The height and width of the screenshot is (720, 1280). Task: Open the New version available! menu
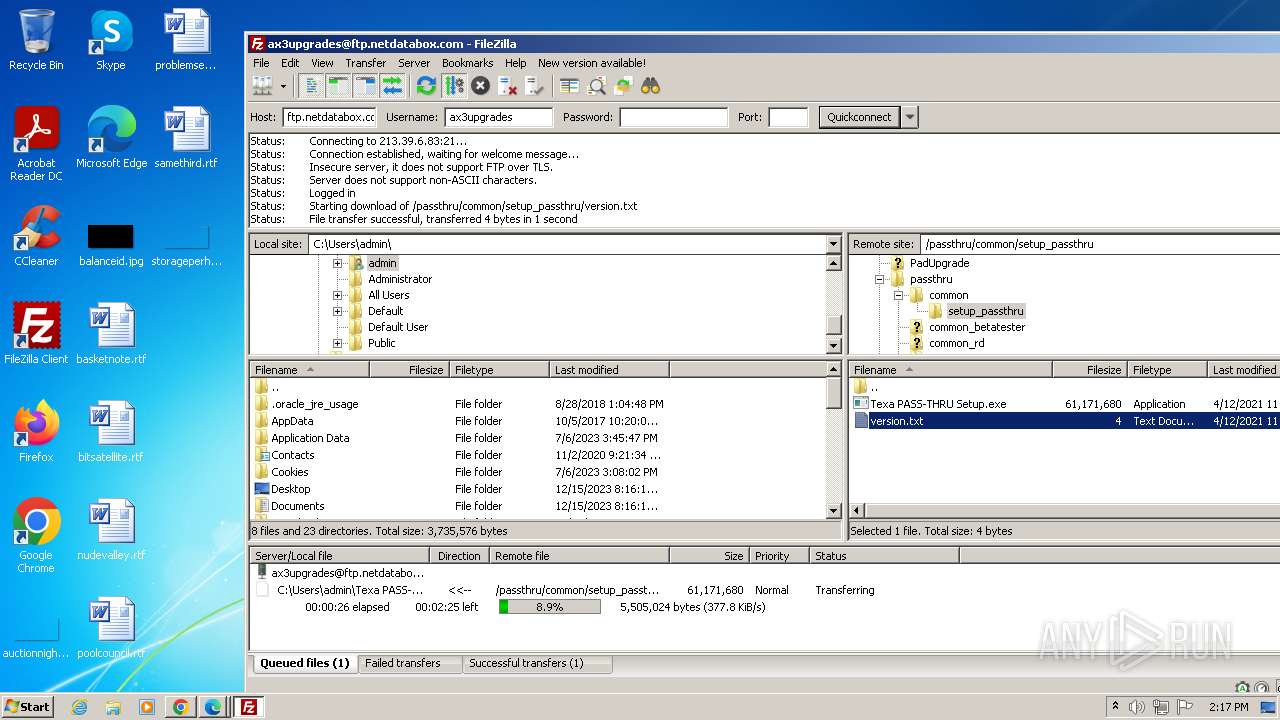[591, 63]
